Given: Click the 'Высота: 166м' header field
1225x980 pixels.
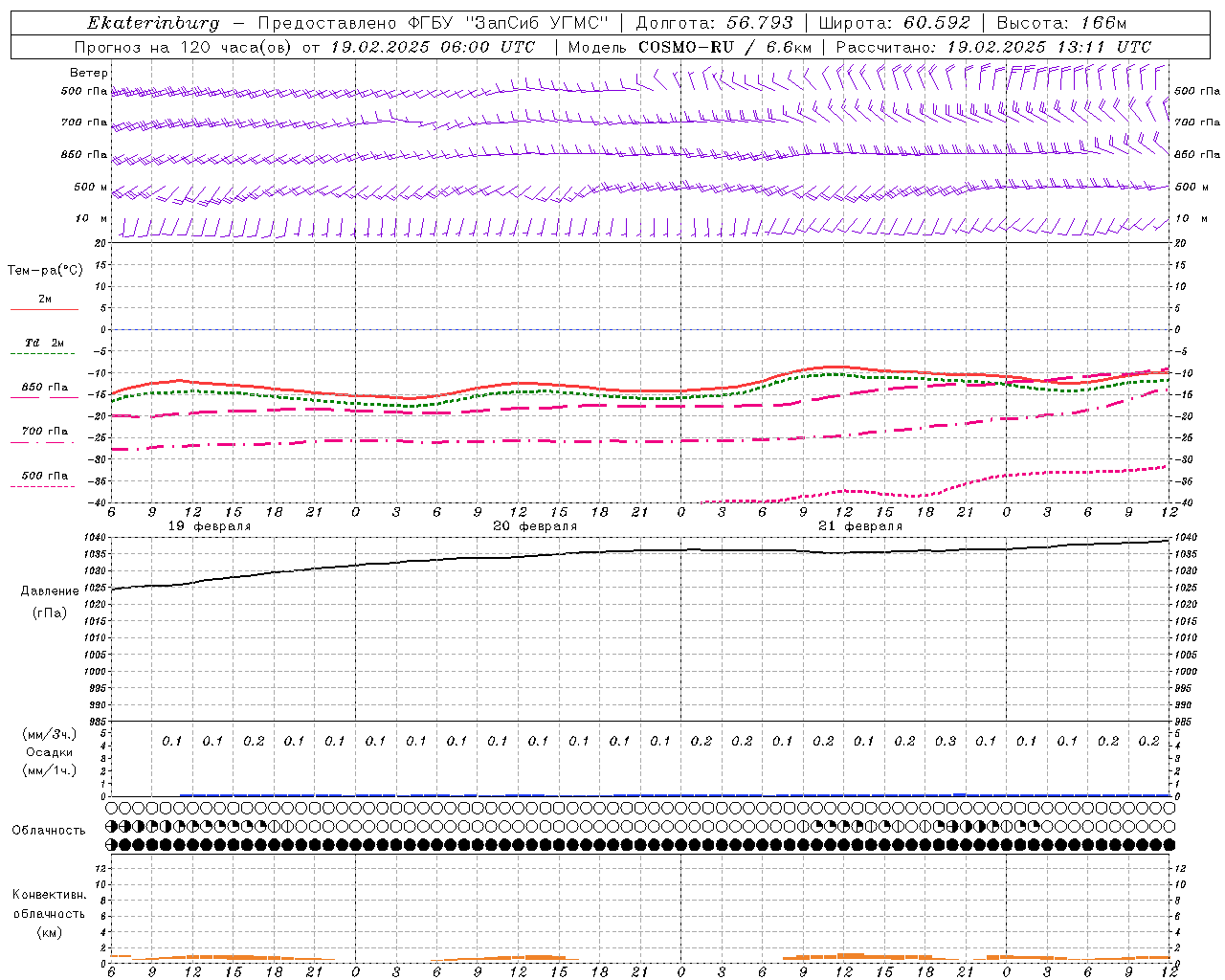Looking at the screenshot, I should coord(1061,23).
